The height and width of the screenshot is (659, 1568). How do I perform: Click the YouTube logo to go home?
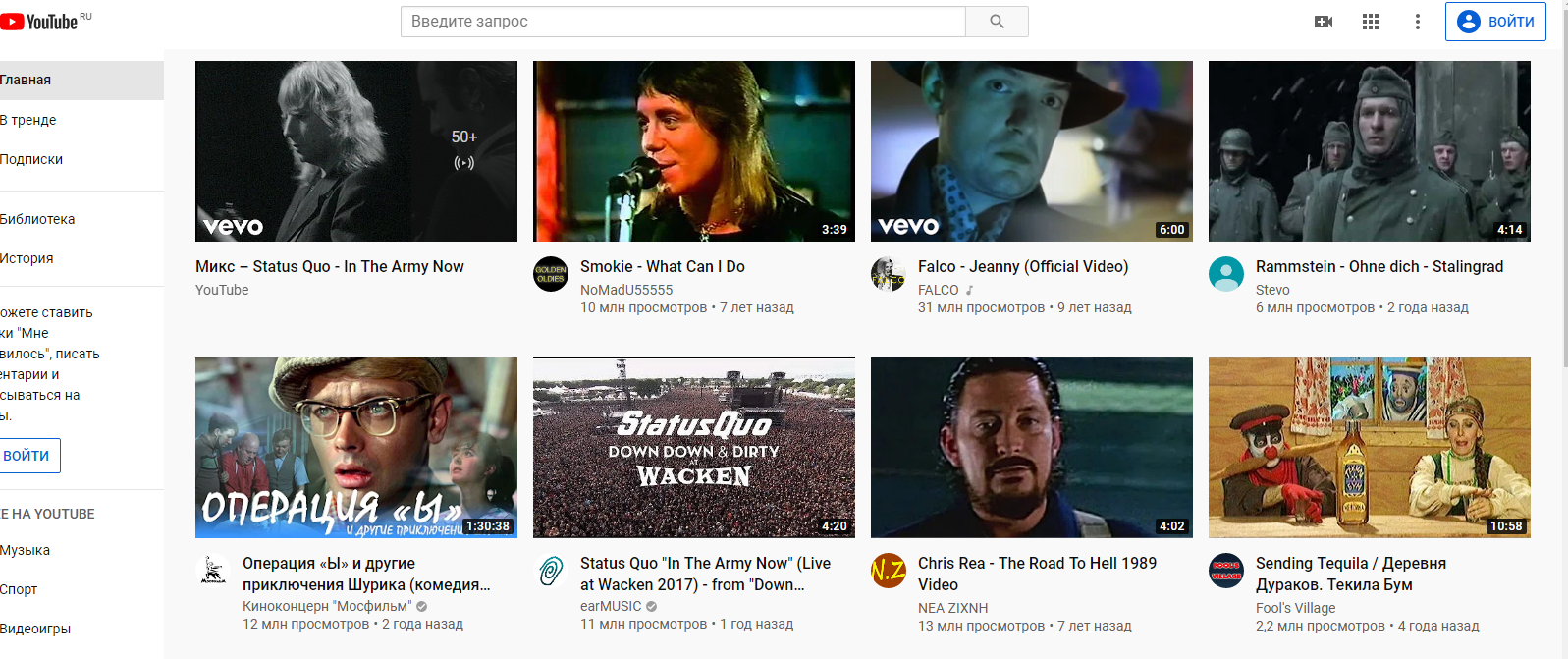(41, 22)
